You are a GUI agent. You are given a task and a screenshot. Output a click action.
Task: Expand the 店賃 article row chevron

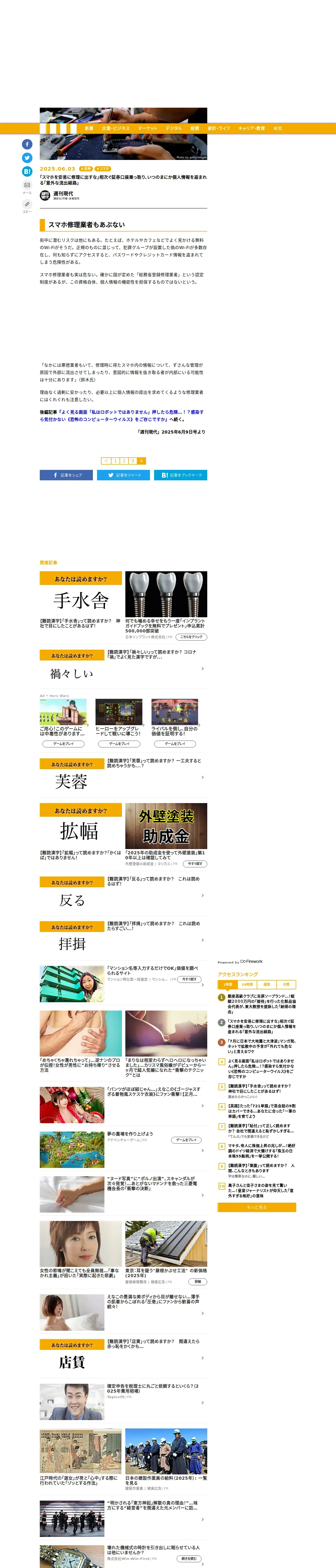(203, 1358)
